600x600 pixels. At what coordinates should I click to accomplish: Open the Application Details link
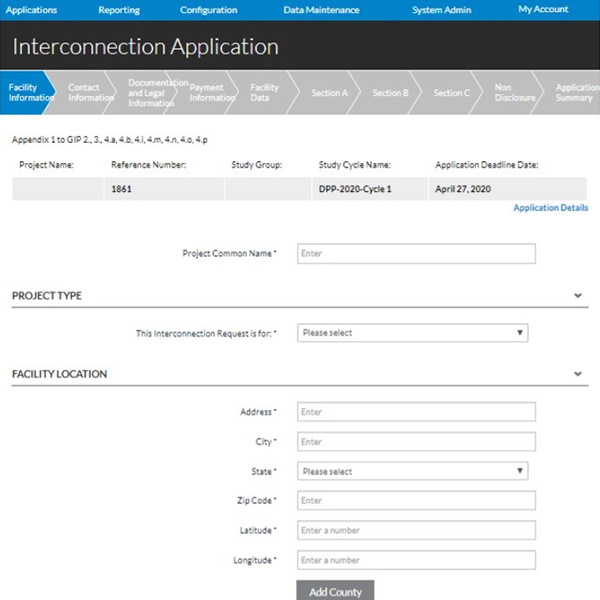(550, 208)
